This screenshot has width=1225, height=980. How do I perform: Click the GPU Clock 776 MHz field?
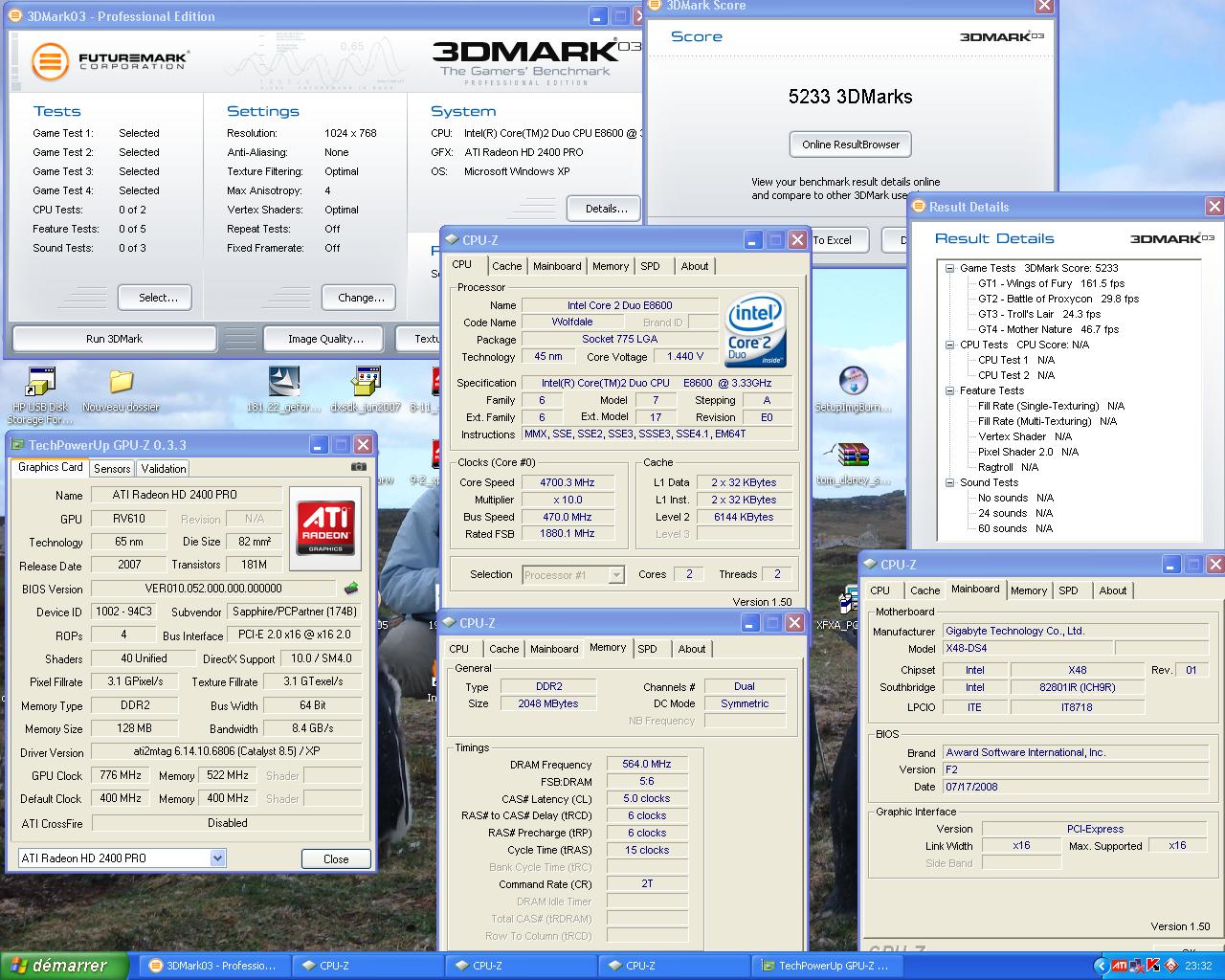[120, 775]
